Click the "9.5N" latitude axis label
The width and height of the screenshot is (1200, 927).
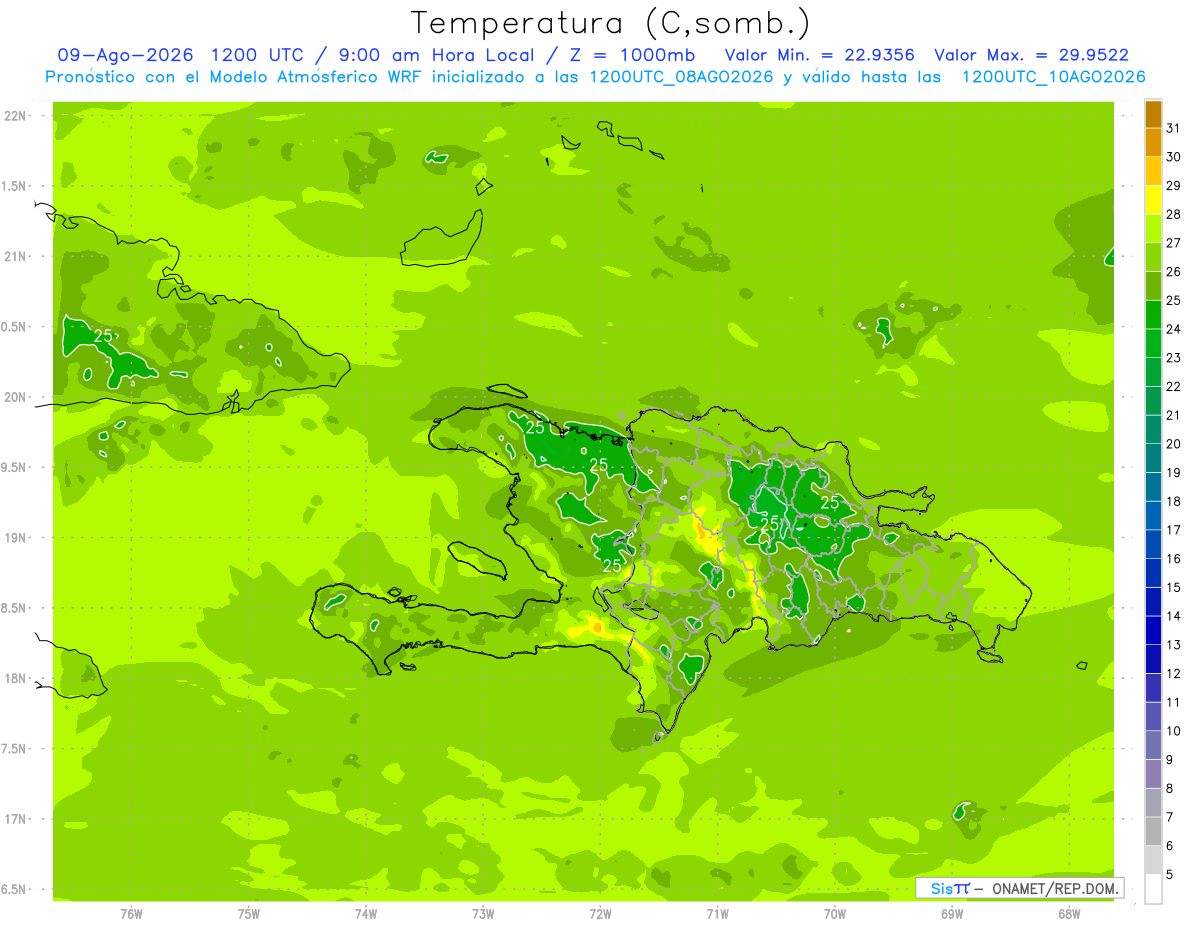[x=15, y=468]
